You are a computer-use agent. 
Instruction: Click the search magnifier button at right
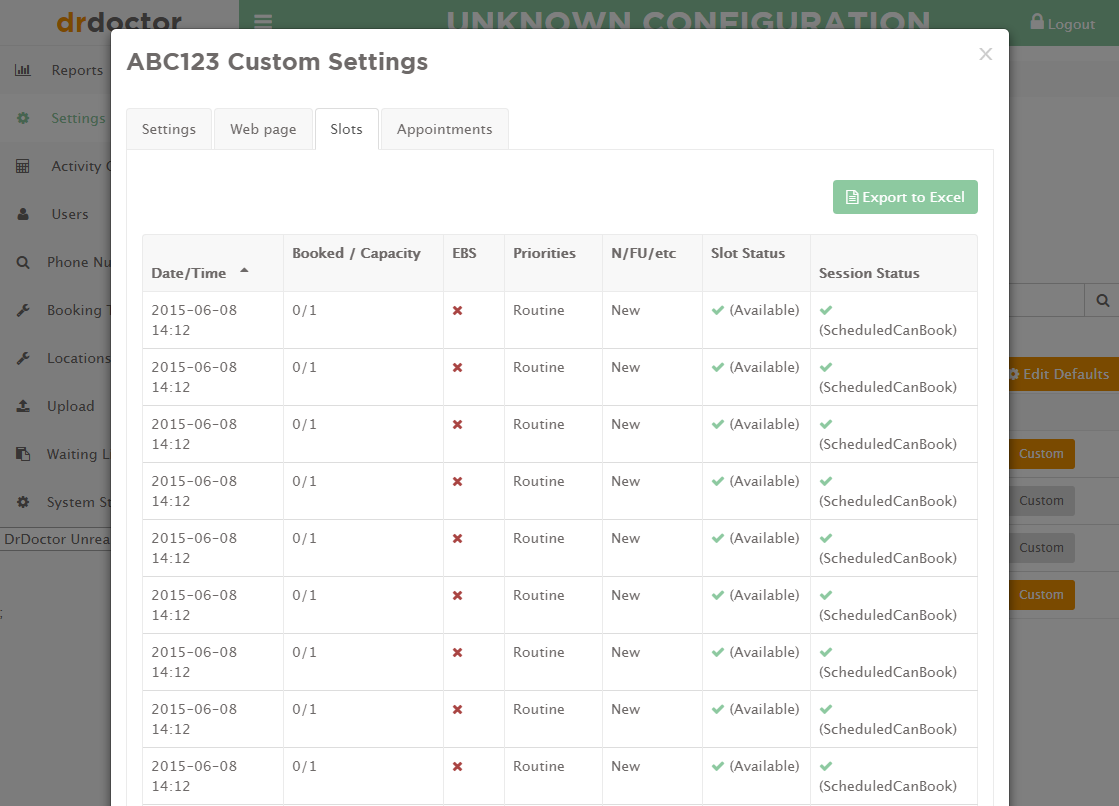[x=1102, y=300]
